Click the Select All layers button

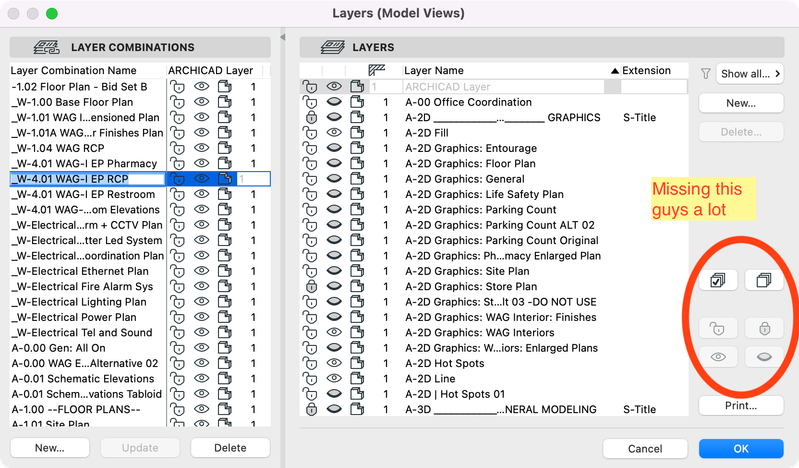(x=718, y=280)
